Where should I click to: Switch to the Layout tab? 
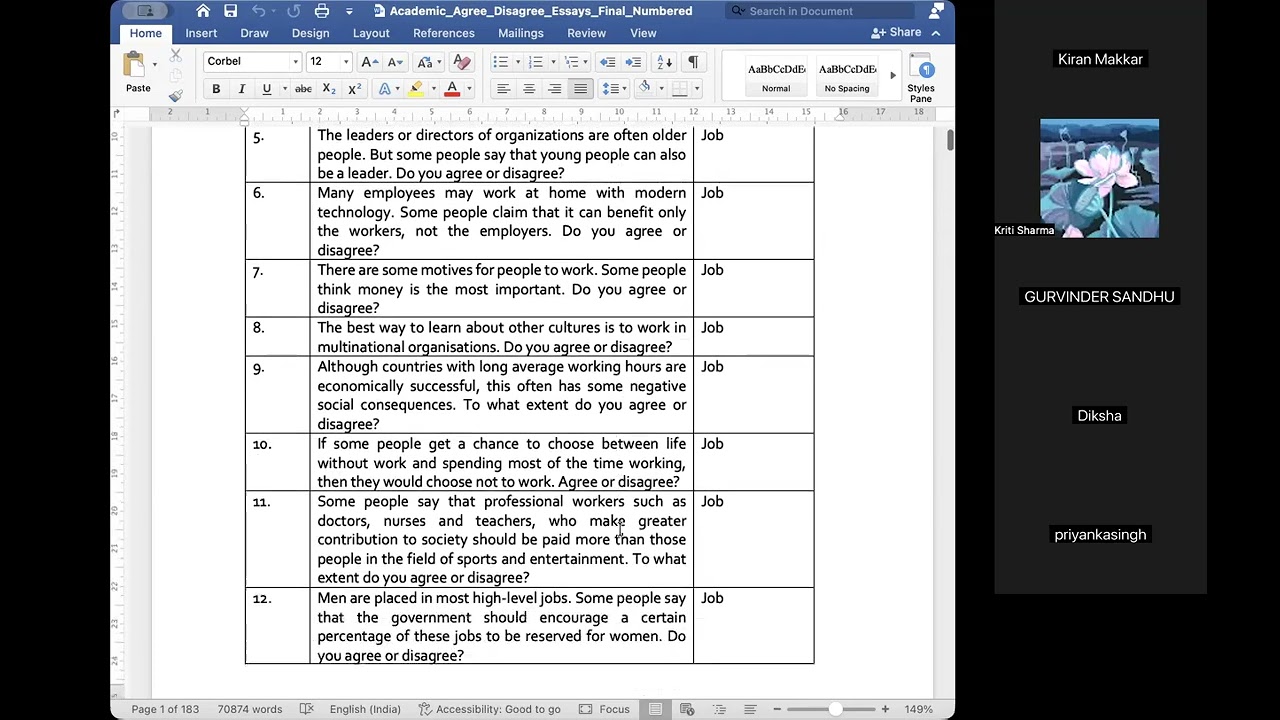click(371, 33)
